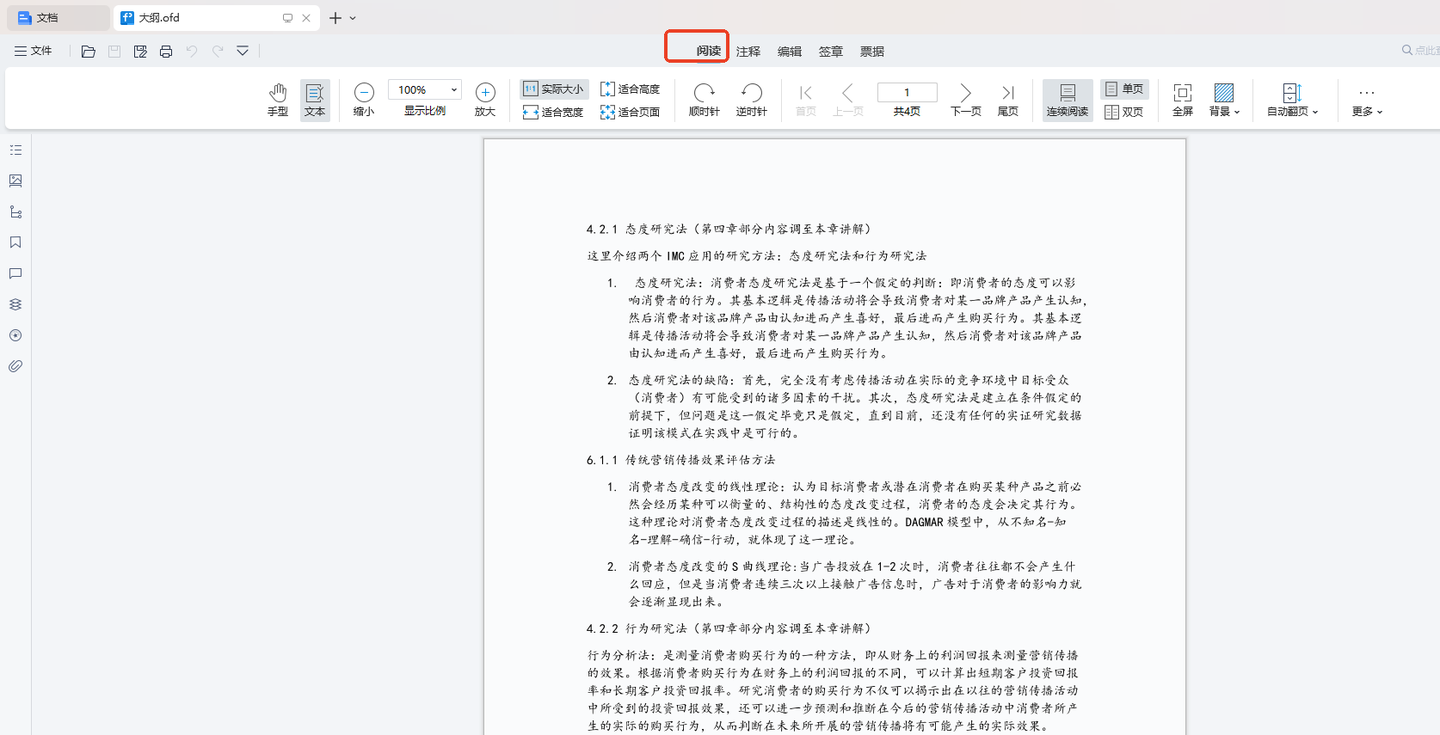Open the 文件 file menu
This screenshot has height=735, width=1440.
tap(33, 50)
